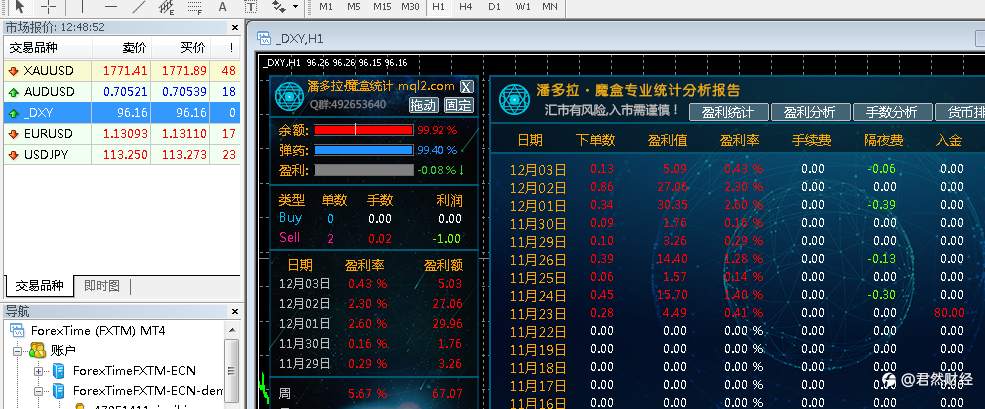The height and width of the screenshot is (409, 985).
Task: Click the Sell row profit -1.00
Action: (447, 239)
